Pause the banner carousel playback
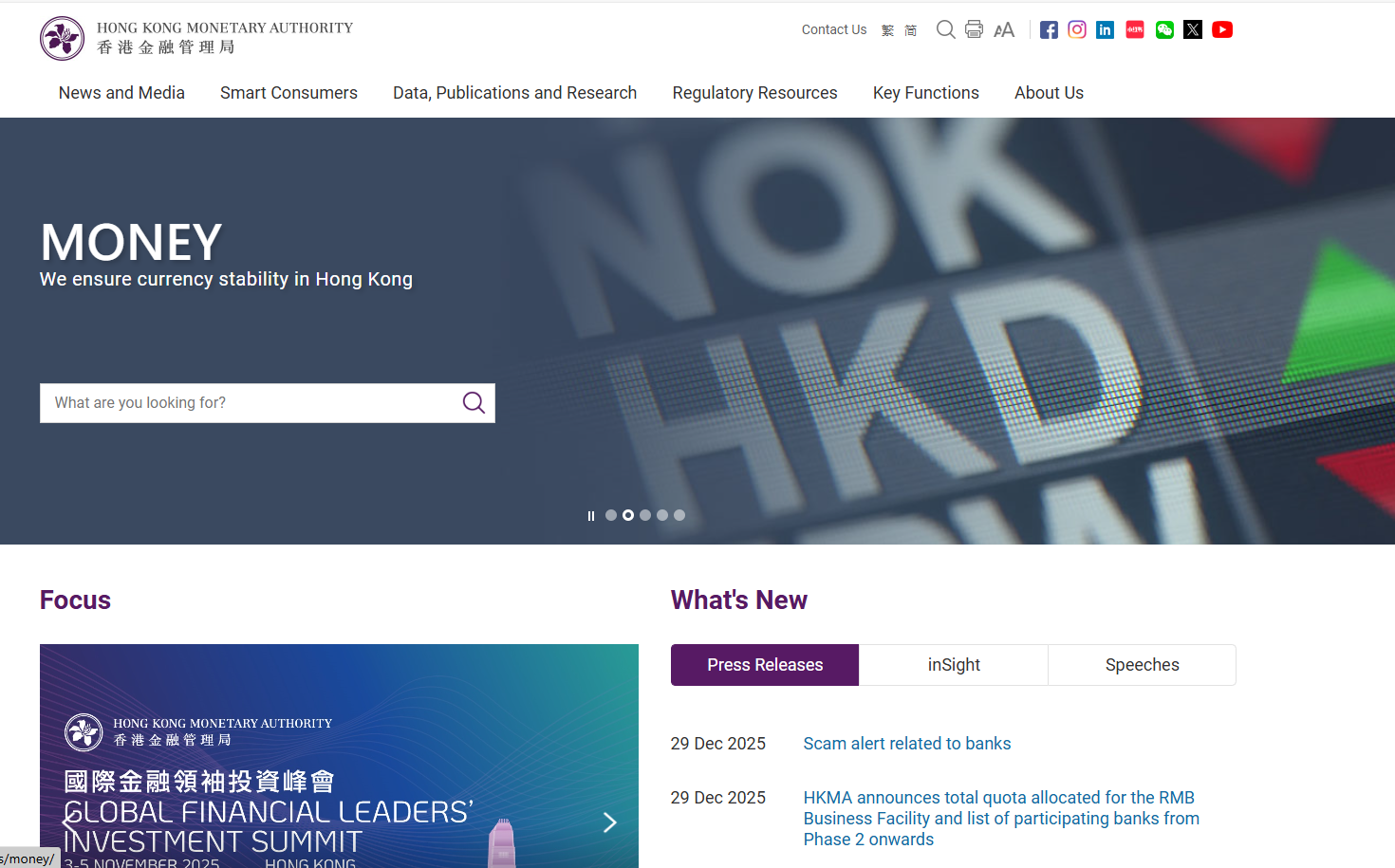Viewport: 1395px width, 868px height. (x=590, y=515)
